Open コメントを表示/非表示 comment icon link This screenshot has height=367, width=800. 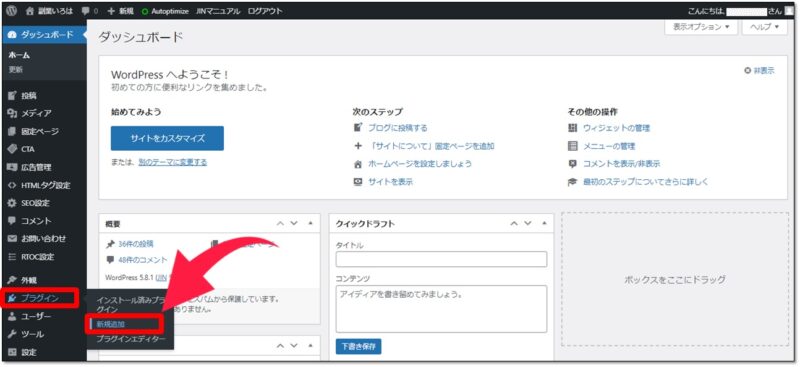click(614, 164)
